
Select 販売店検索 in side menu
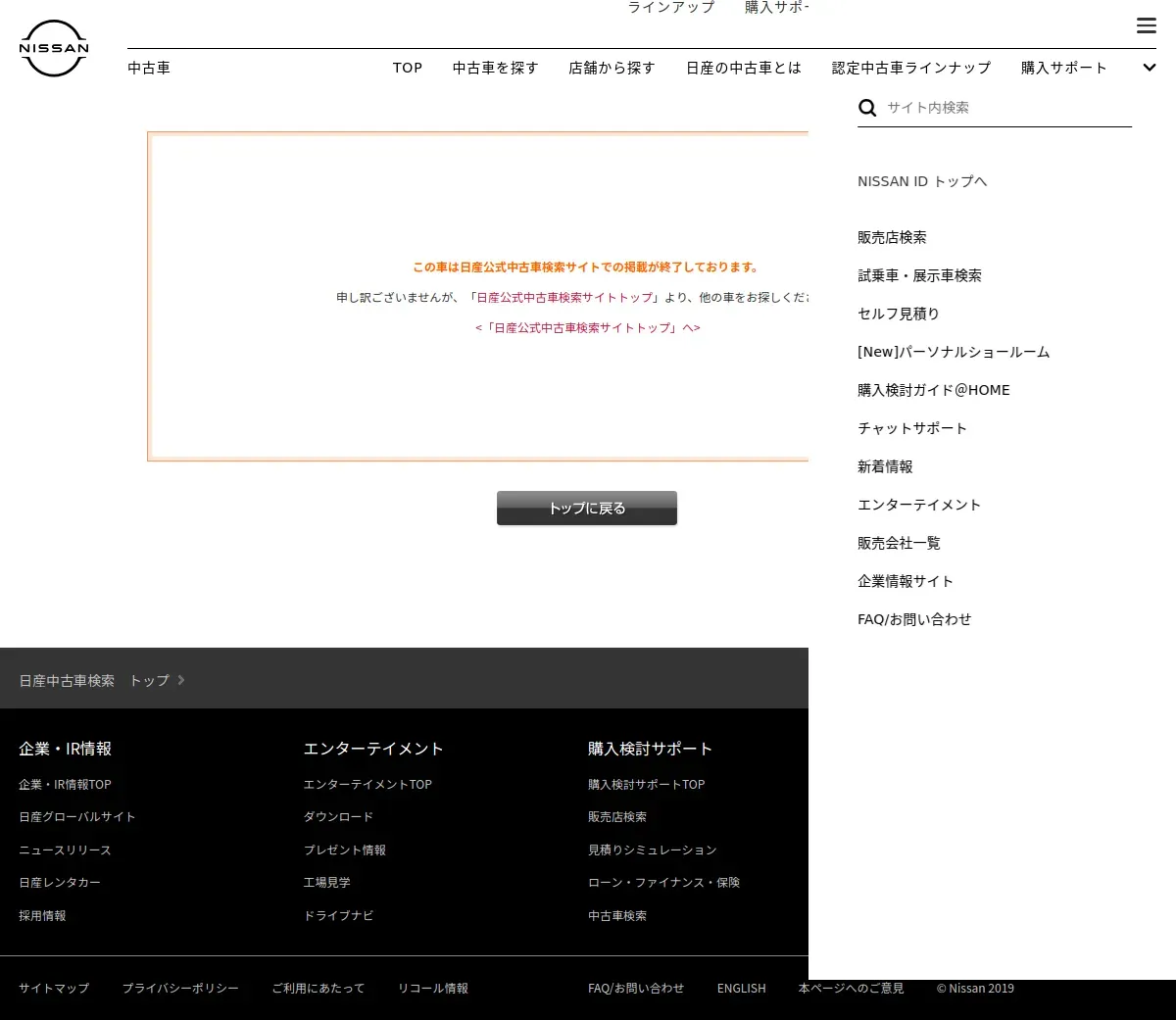pos(892,237)
